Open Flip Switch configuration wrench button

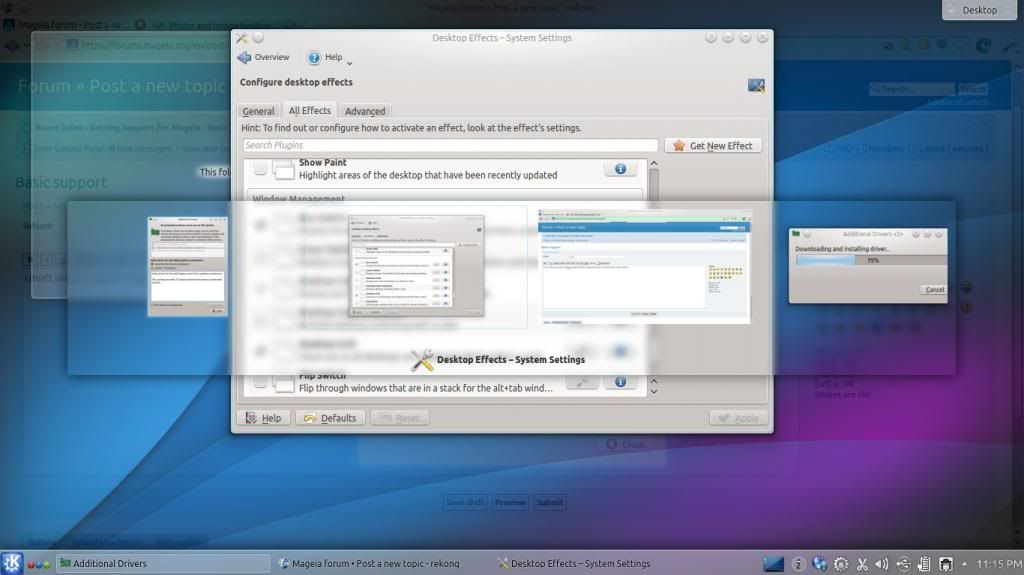coord(582,382)
